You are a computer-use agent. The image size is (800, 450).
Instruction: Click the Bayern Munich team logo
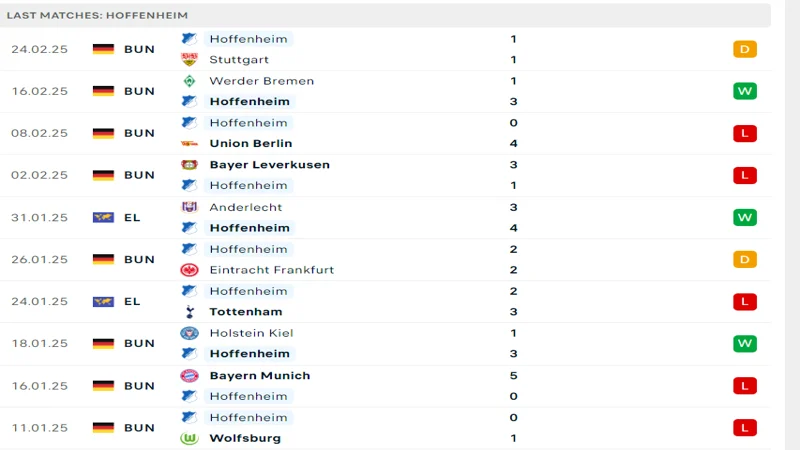click(189, 376)
